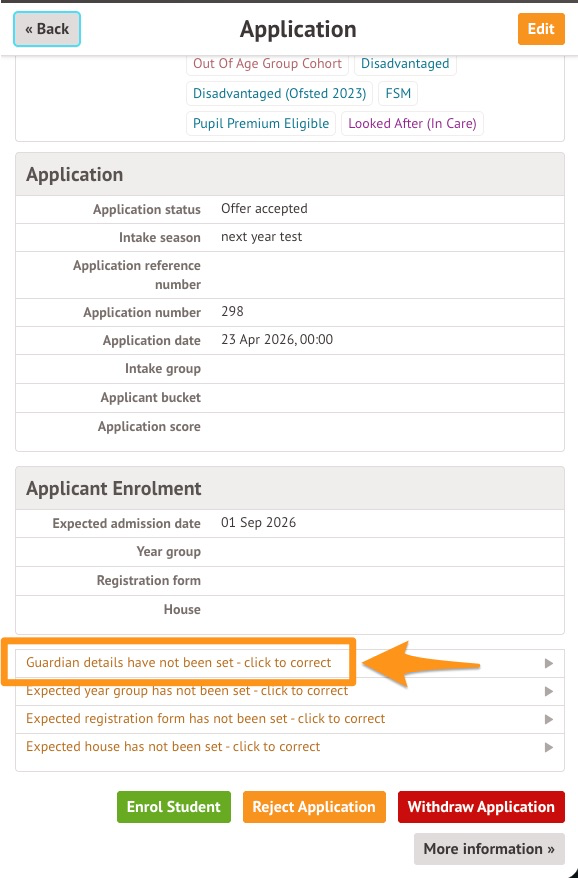Screen dimensions: 578x878
Task: Select the Looked After (In Care) tag
Action: click(x=412, y=123)
